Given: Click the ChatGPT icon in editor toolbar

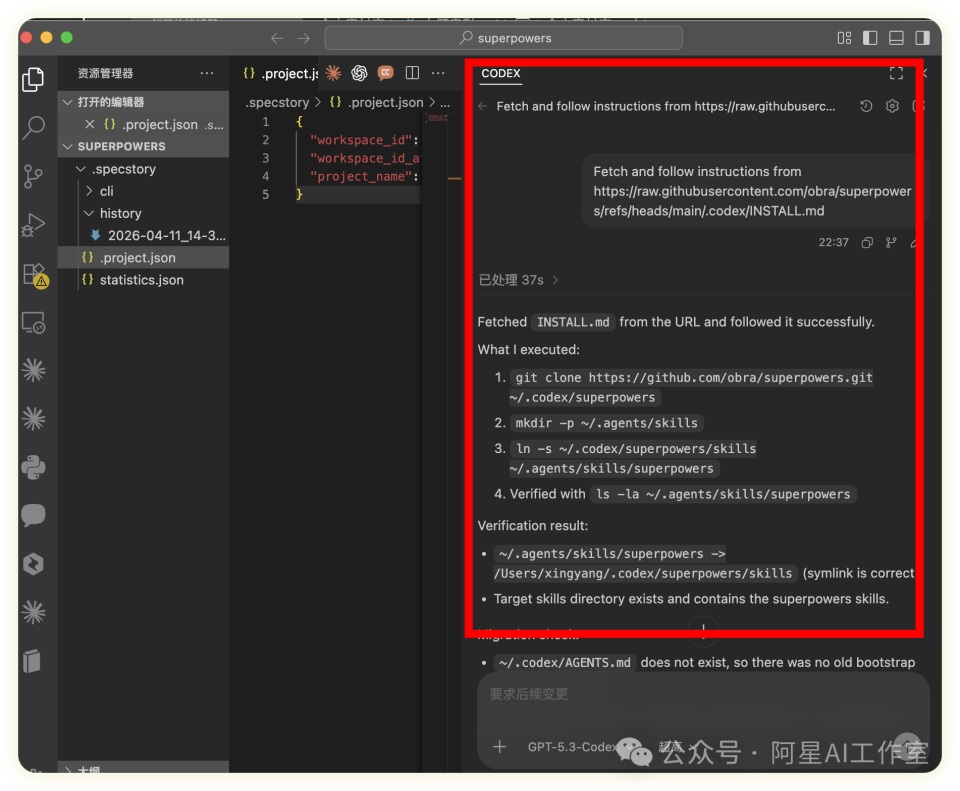Looking at the screenshot, I should pos(359,73).
